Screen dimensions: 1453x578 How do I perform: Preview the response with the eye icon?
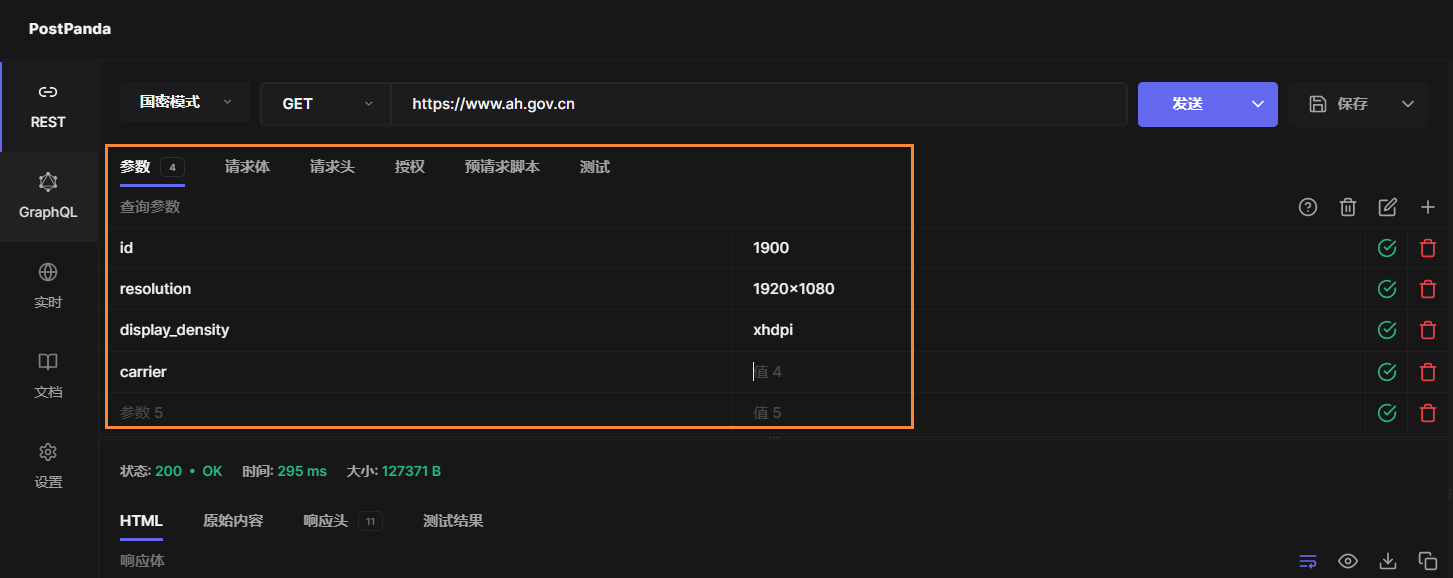tap(1347, 561)
